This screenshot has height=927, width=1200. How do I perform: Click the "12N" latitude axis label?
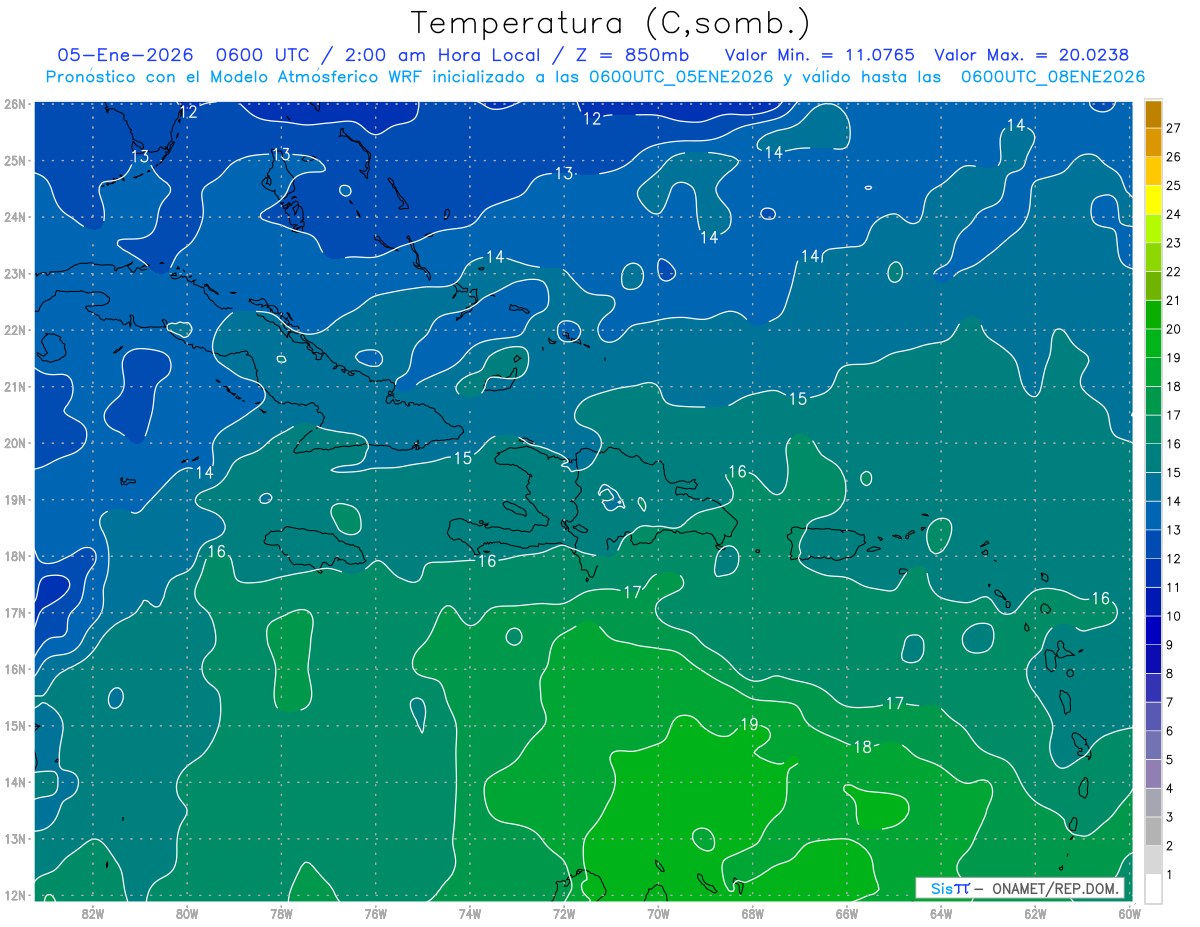pyautogui.click(x=15, y=894)
